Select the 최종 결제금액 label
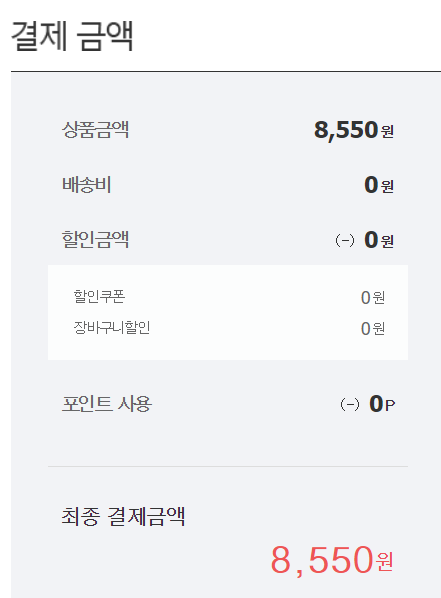This screenshot has height=598, width=441. 123,517
